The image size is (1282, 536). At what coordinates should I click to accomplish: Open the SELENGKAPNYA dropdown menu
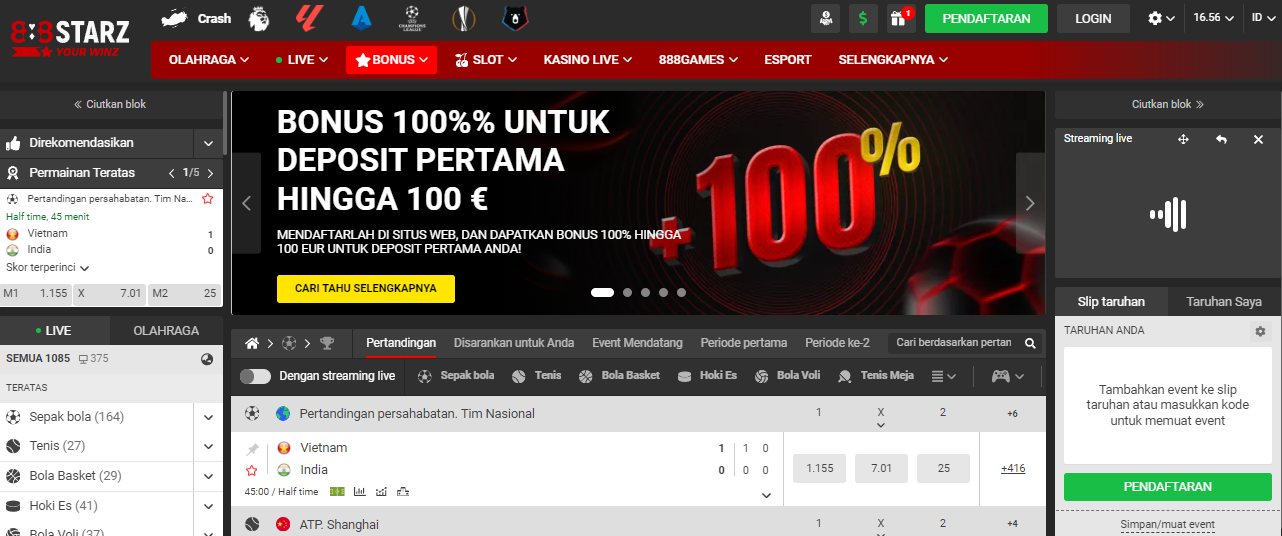point(893,60)
